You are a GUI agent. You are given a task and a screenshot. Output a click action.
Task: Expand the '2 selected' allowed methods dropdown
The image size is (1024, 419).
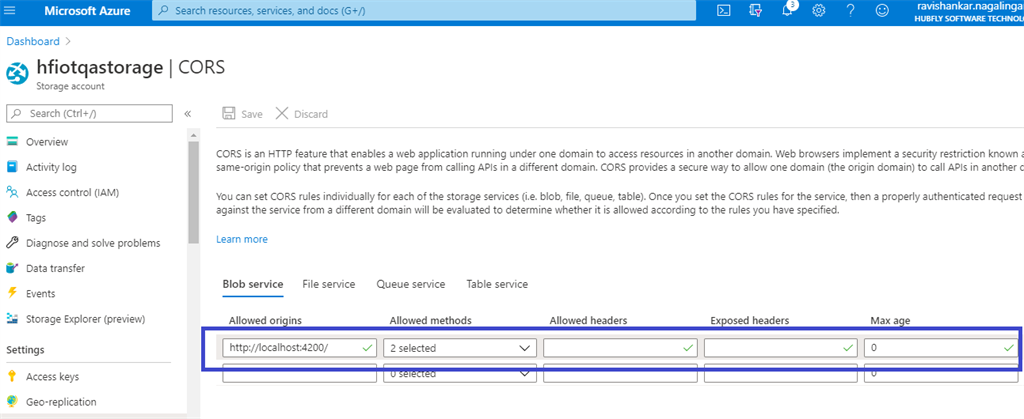pyautogui.click(x=460, y=348)
